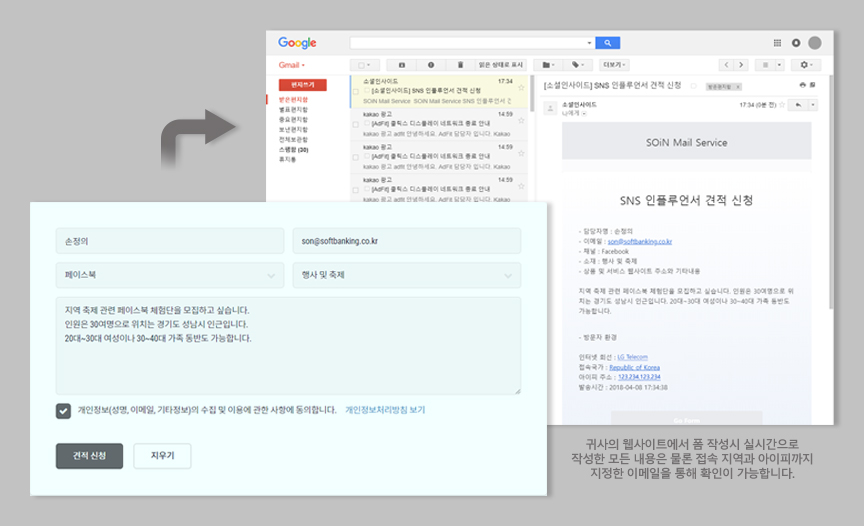Check the first kakao 광고 email checkbox

tap(356, 124)
